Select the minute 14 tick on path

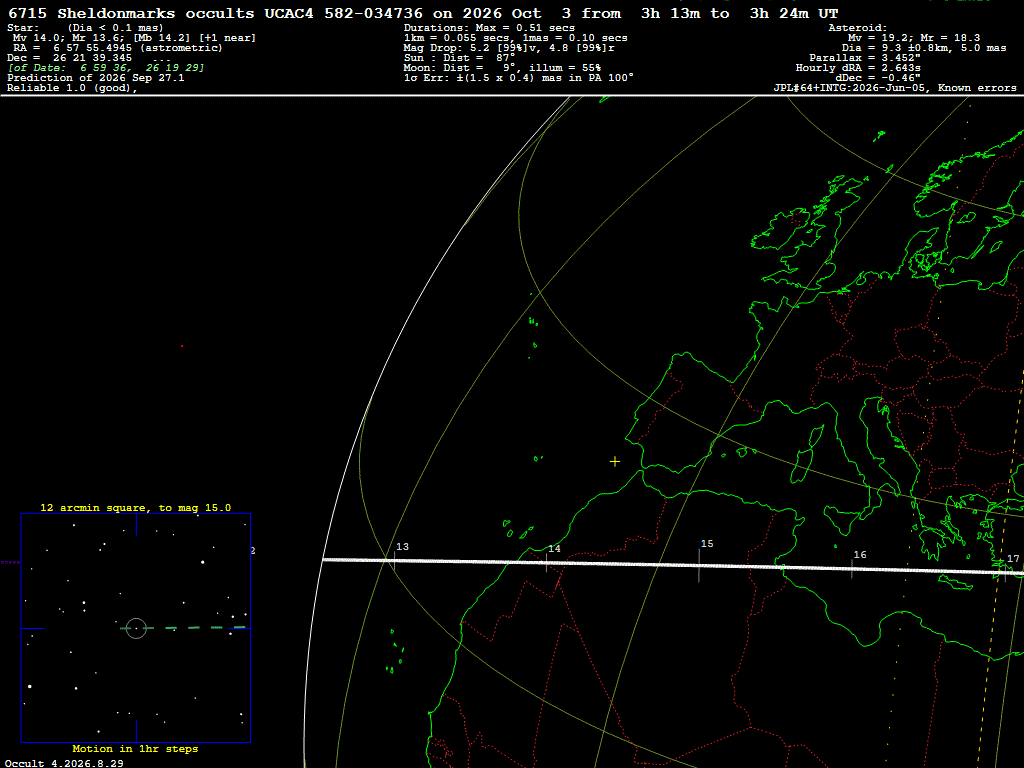pyautogui.click(x=547, y=562)
